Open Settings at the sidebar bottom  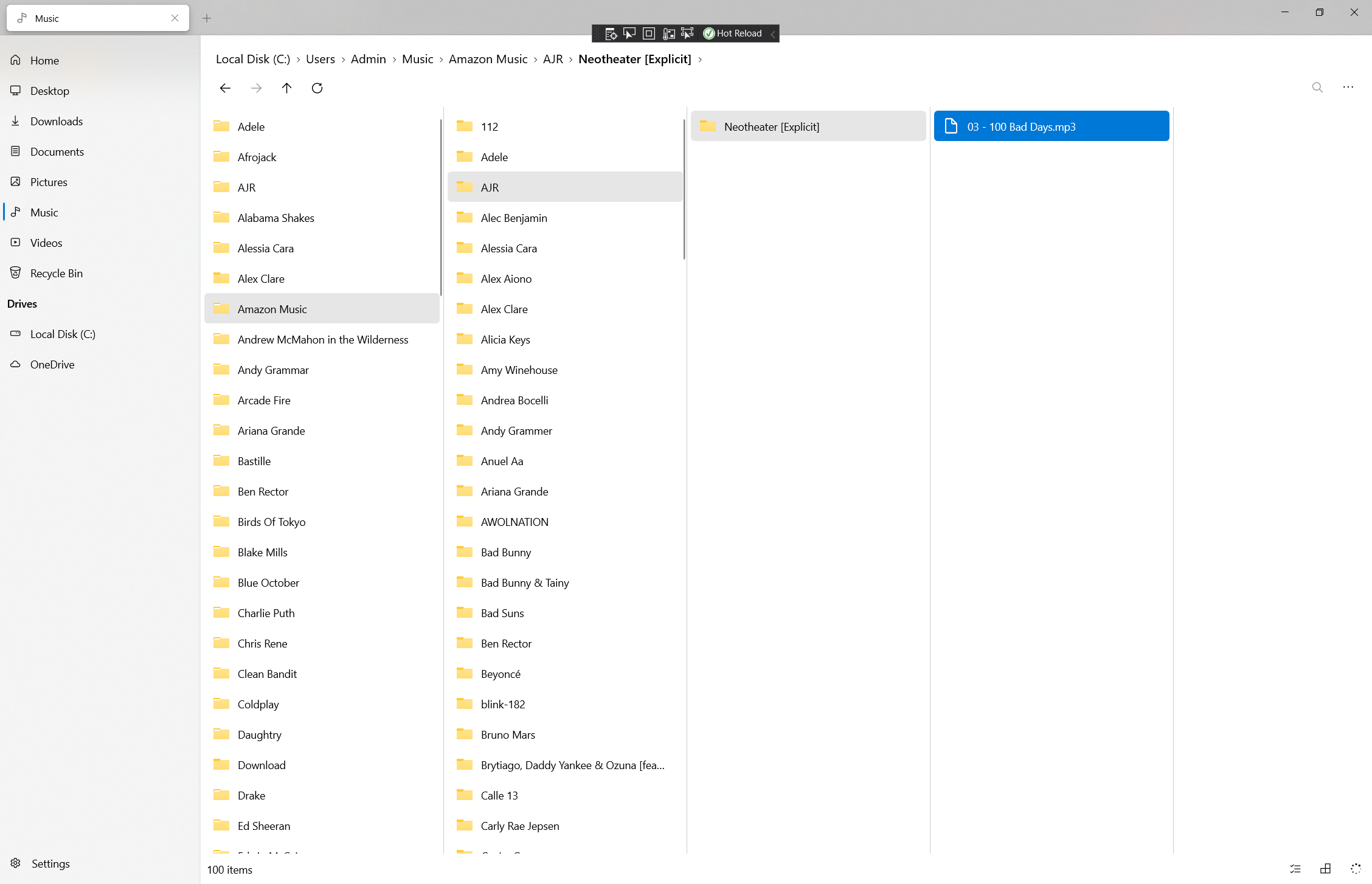coord(100,863)
